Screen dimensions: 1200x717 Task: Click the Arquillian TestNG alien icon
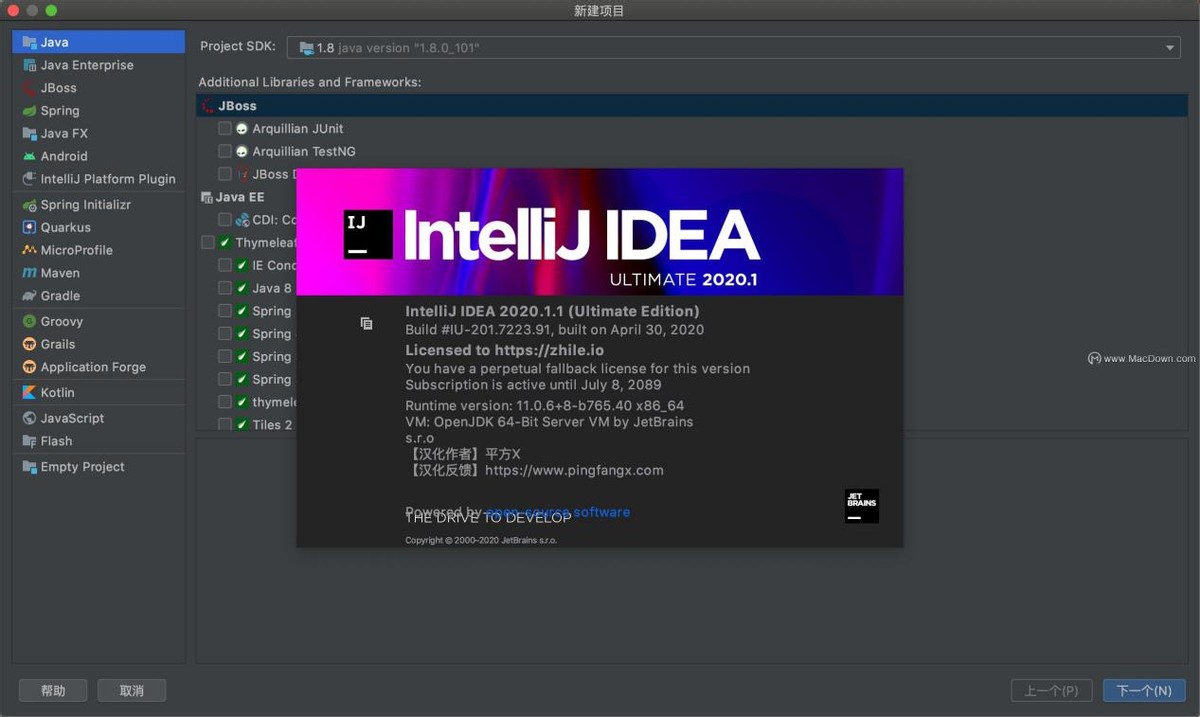pyautogui.click(x=242, y=152)
